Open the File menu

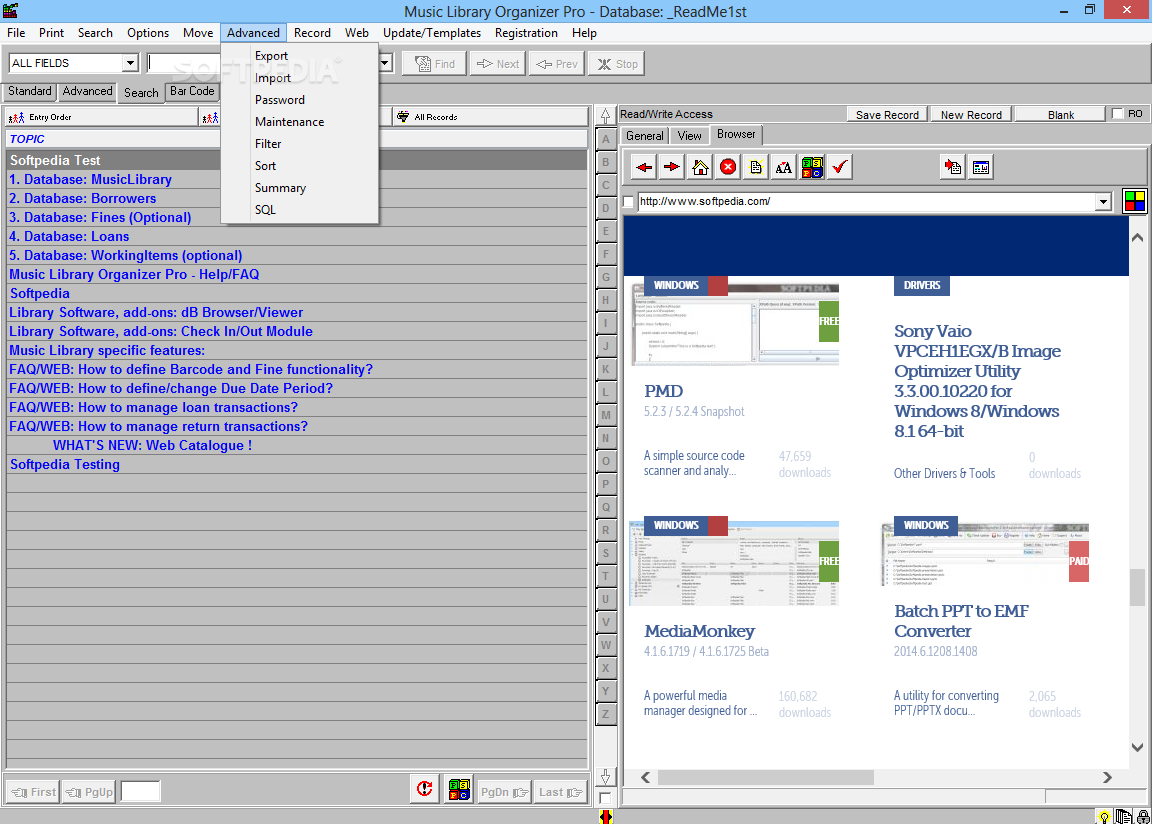[x=16, y=33]
